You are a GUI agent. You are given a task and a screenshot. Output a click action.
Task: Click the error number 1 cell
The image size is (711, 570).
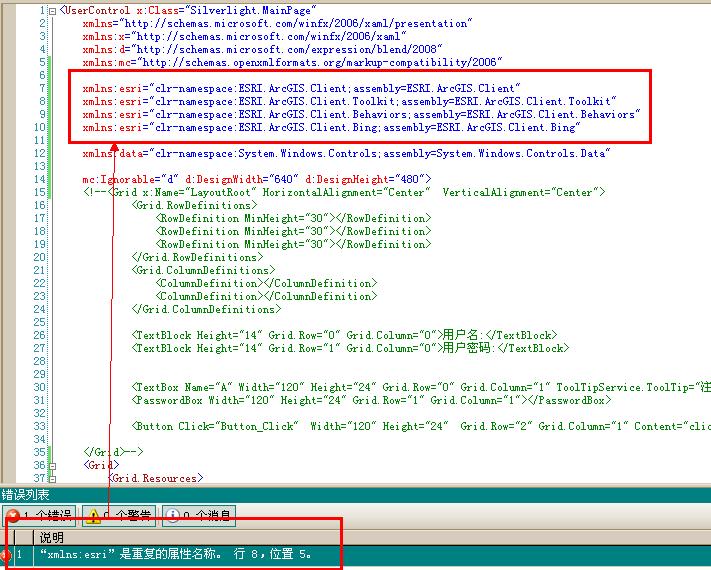pyautogui.click(x=19, y=554)
